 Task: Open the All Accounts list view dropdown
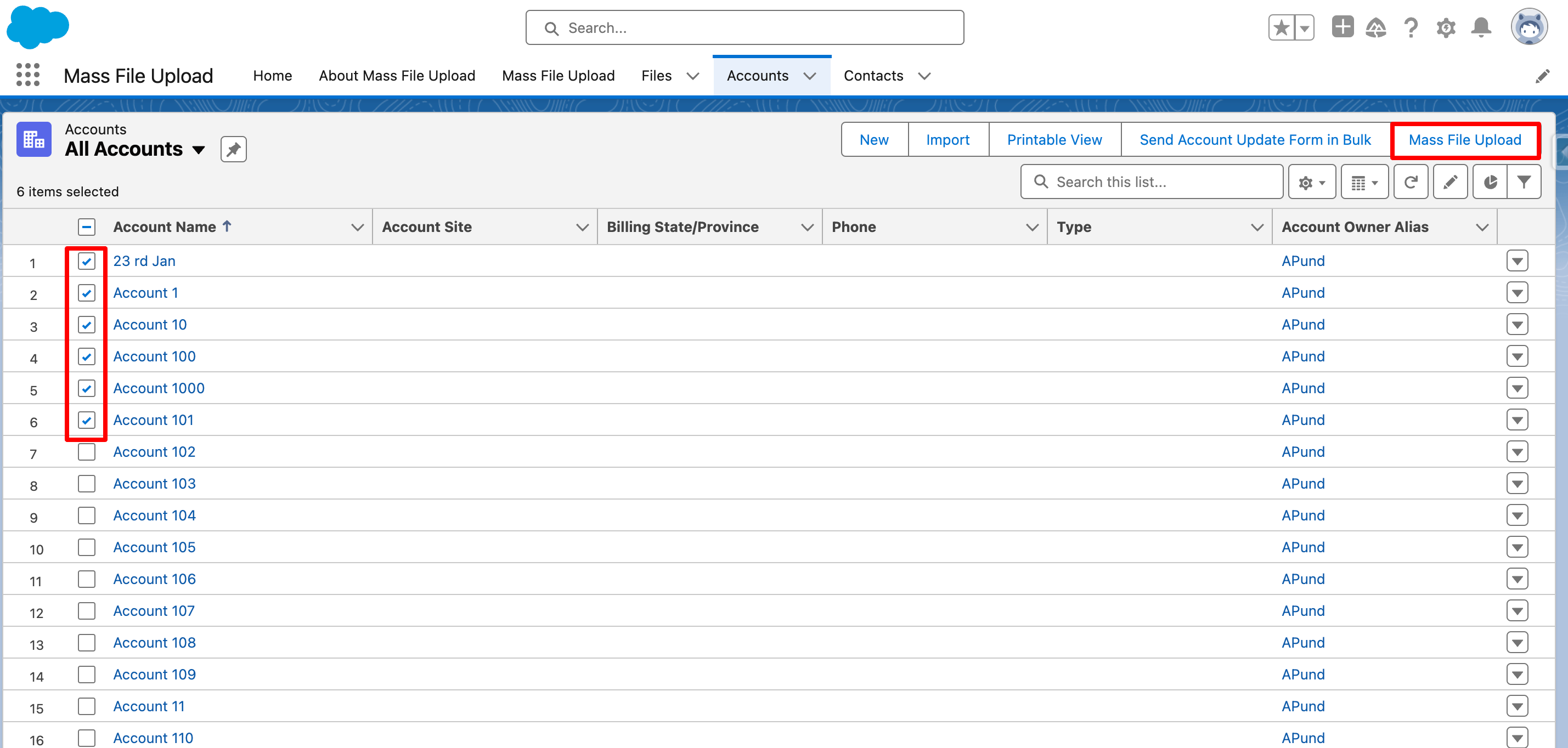pyautogui.click(x=199, y=150)
